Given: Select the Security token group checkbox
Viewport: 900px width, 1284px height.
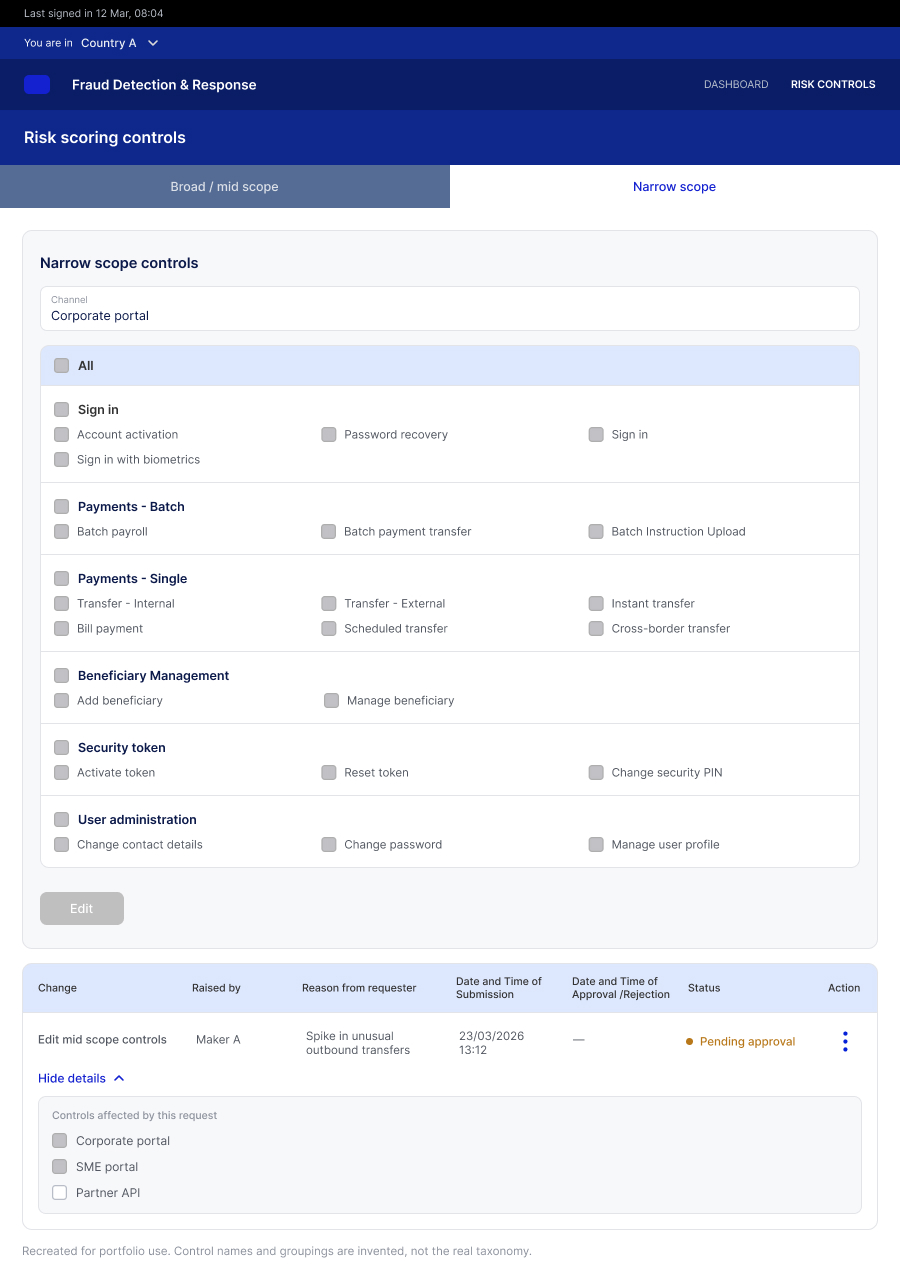Looking at the screenshot, I should [x=62, y=748].
